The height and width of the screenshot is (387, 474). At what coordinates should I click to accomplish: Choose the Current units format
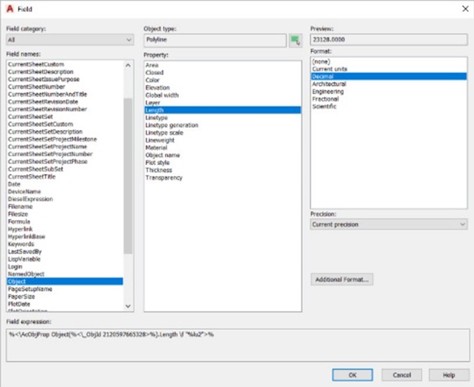[x=389, y=69]
